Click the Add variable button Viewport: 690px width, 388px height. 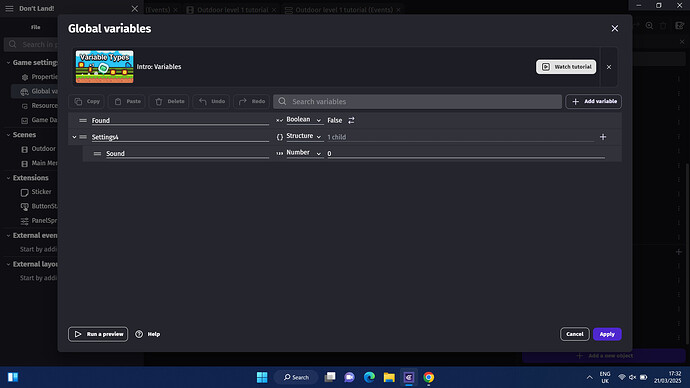594,101
